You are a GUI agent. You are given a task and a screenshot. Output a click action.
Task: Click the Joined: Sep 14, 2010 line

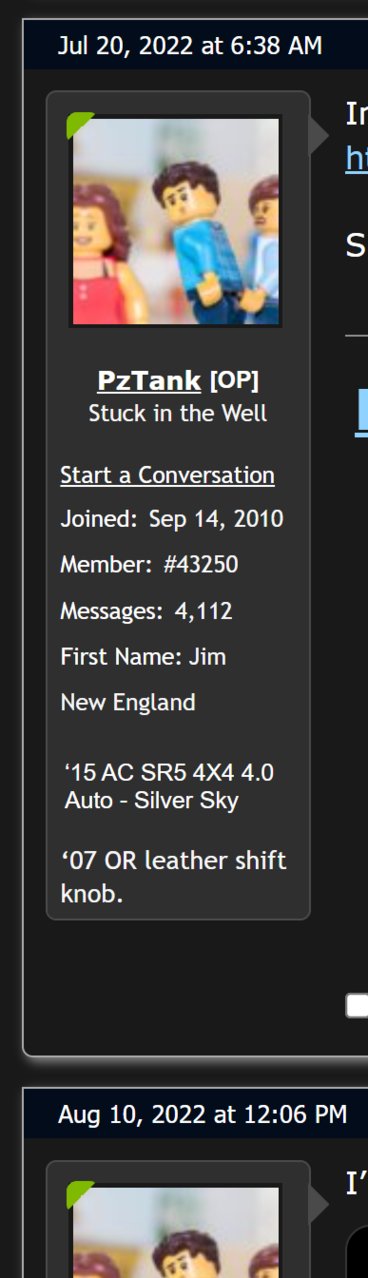click(172, 519)
